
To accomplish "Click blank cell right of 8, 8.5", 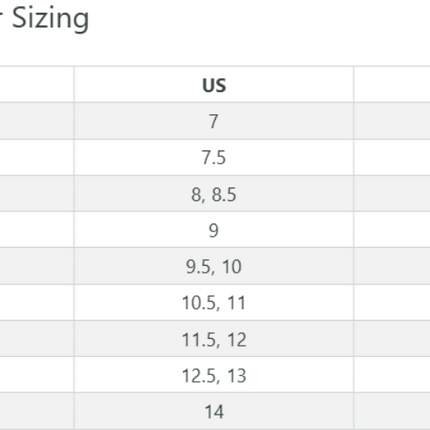I will [392, 193].
